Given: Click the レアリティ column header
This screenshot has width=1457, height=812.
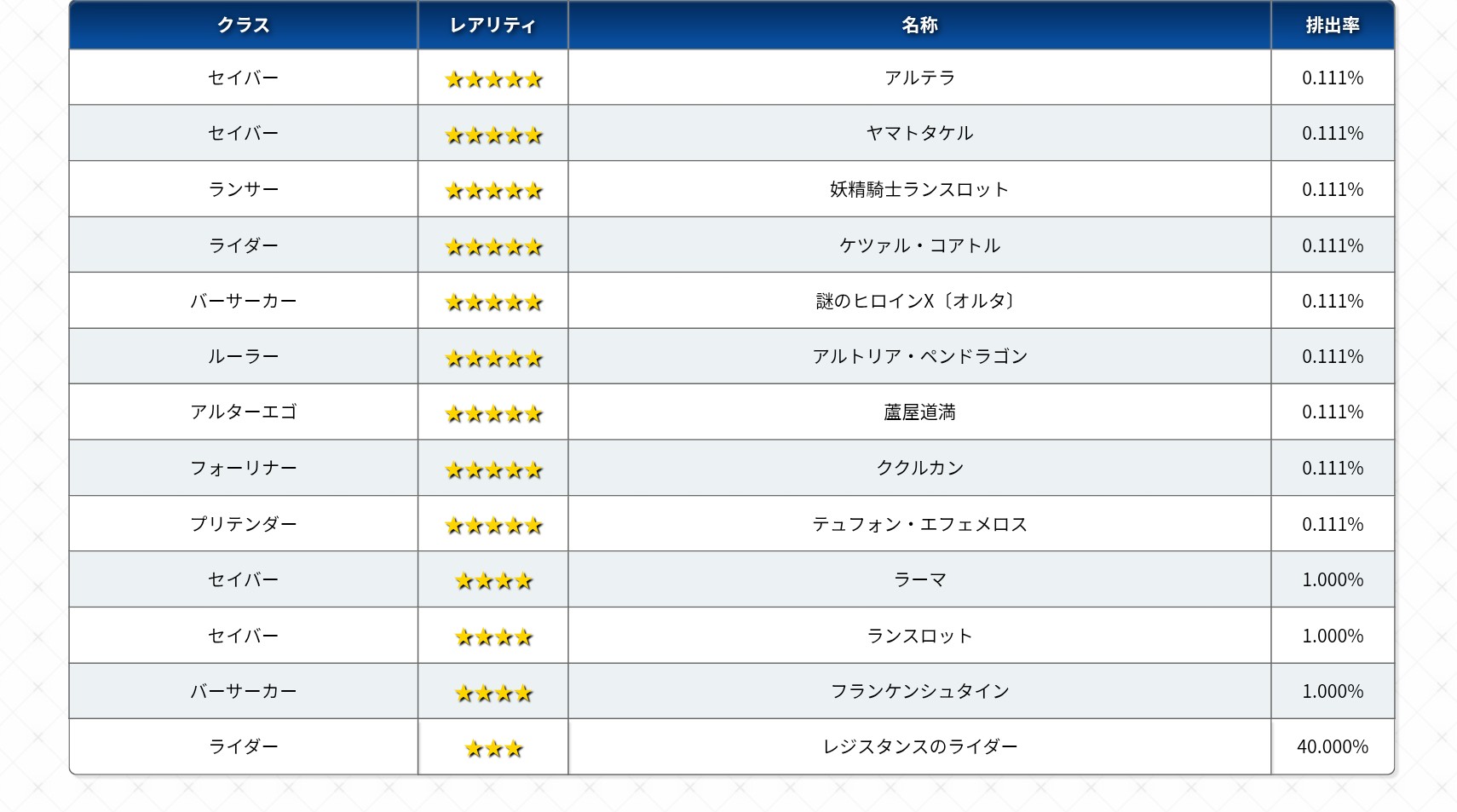Looking at the screenshot, I should [492, 26].
